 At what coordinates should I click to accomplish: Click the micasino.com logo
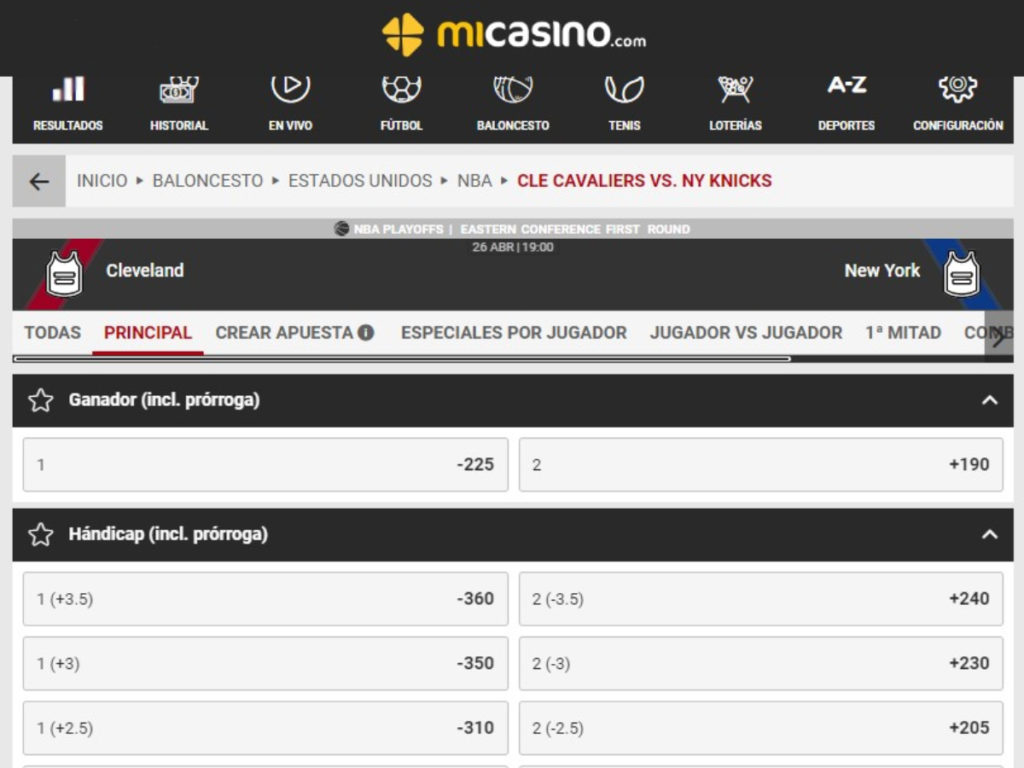click(x=514, y=35)
